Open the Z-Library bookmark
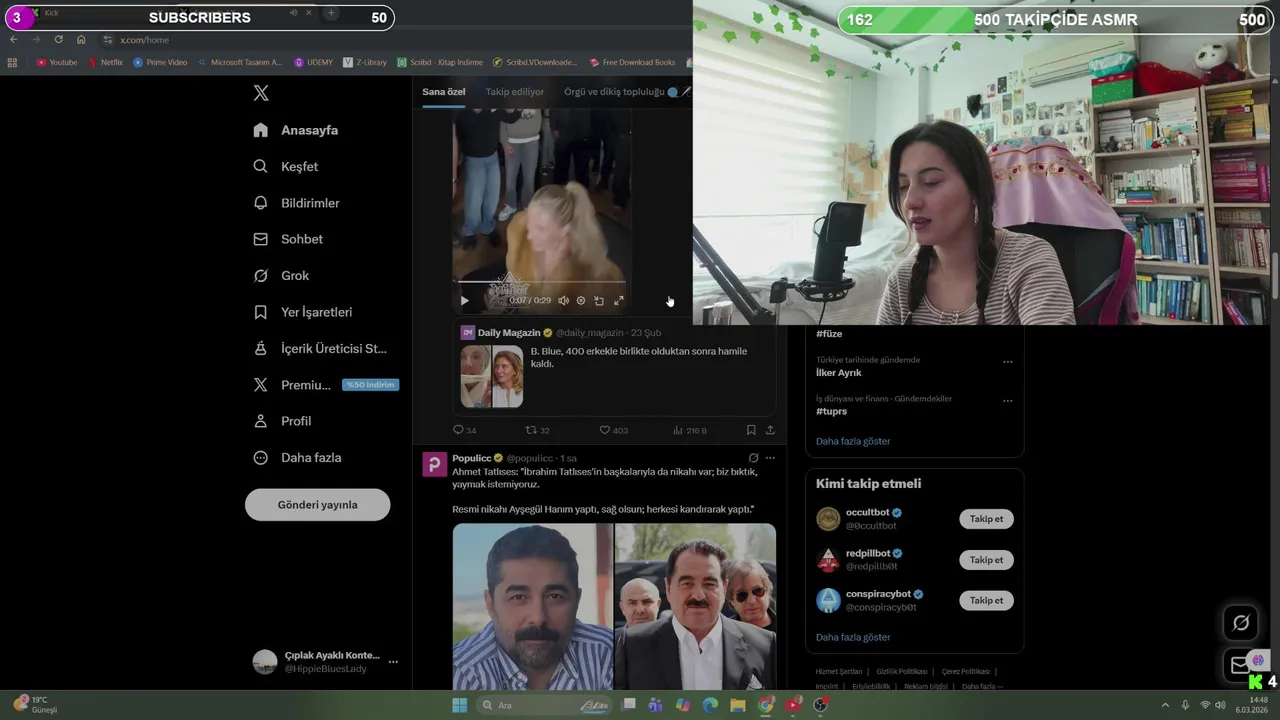This screenshot has width=1280, height=720. [365, 62]
